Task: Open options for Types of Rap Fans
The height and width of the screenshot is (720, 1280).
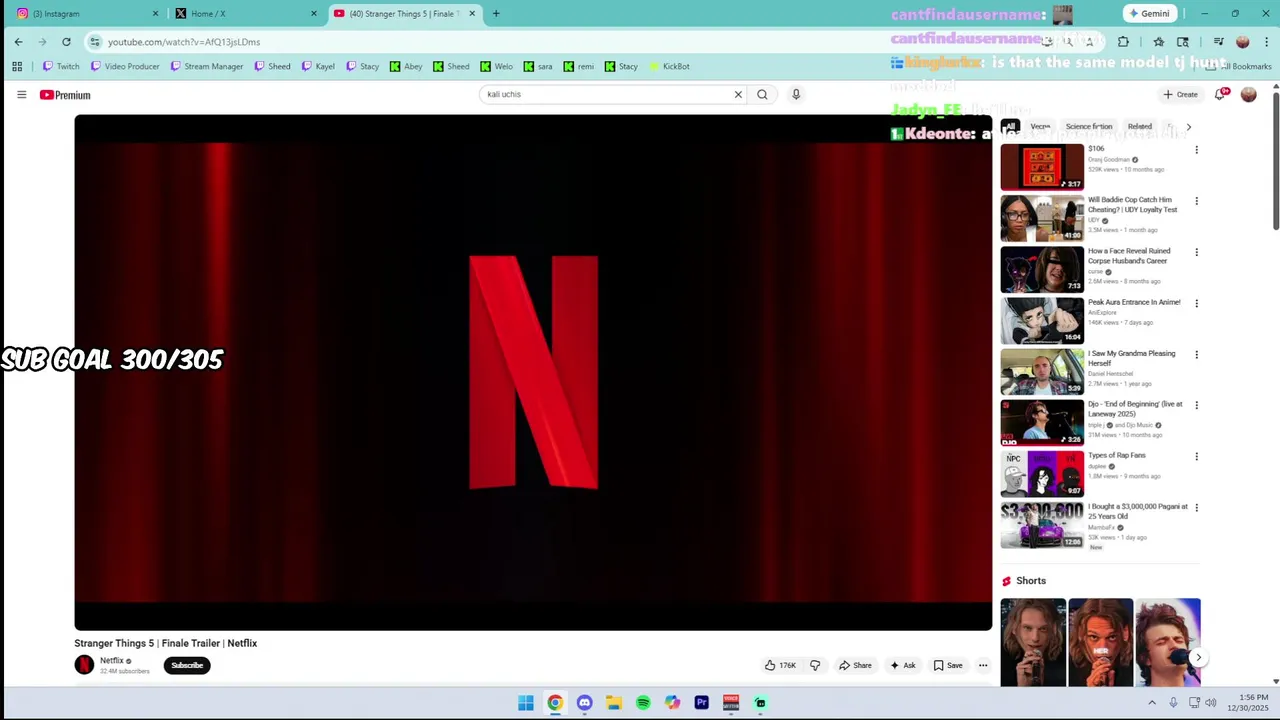Action: 1196,456
